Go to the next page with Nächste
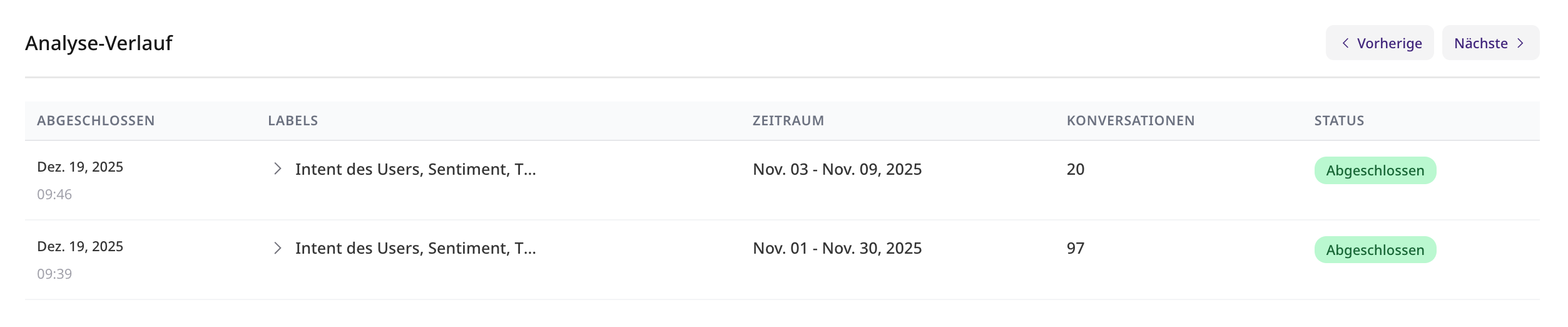Viewport: 1568px width, 327px height. point(1490,43)
